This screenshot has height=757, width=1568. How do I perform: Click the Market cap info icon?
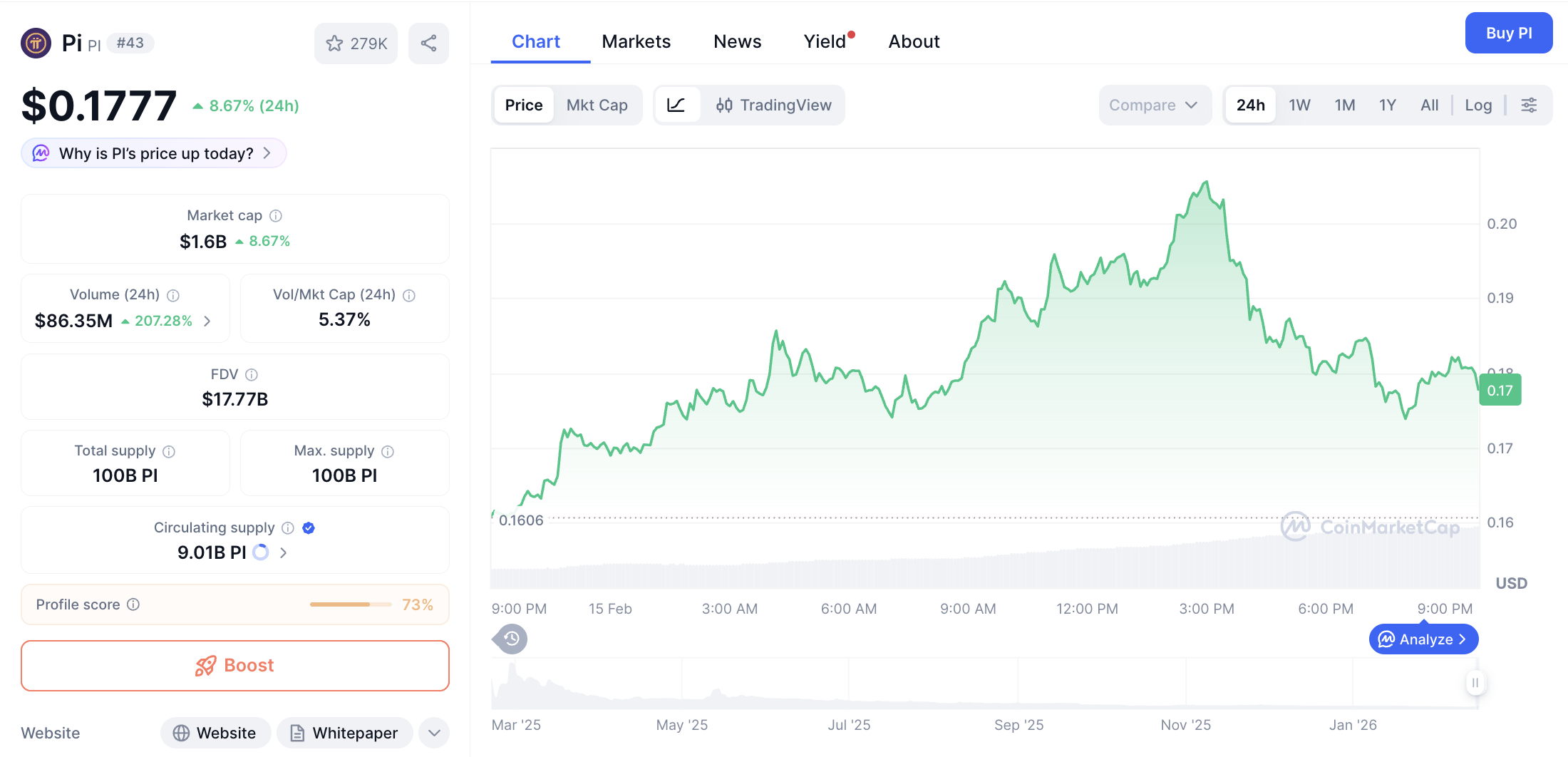coord(276,215)
